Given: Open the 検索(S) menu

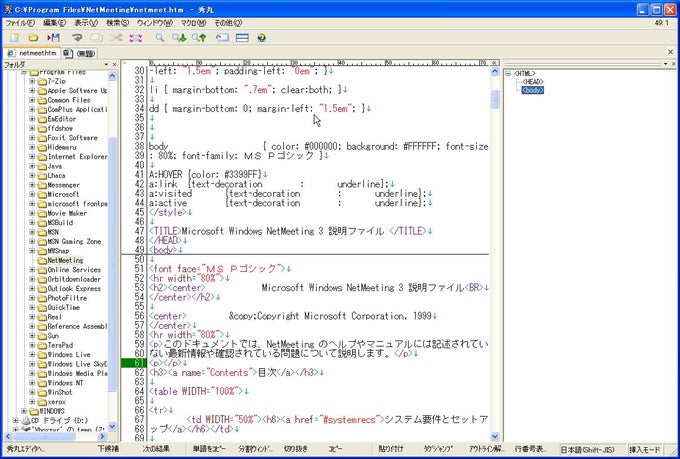Looking at the screenshot, I should (118, 23).
